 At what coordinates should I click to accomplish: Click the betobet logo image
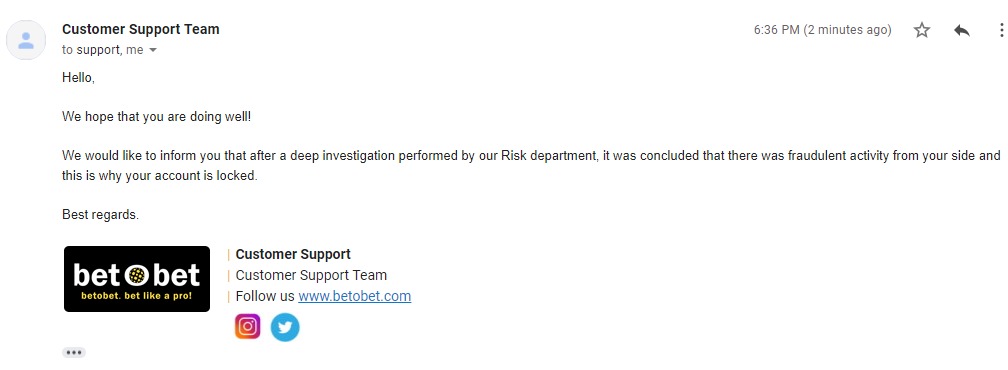point(137,279)
